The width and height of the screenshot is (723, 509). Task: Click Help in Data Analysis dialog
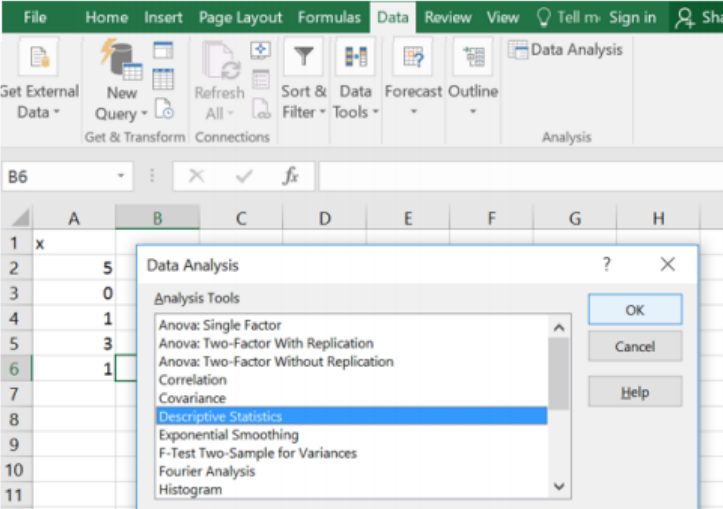click(x=635, y=392)
